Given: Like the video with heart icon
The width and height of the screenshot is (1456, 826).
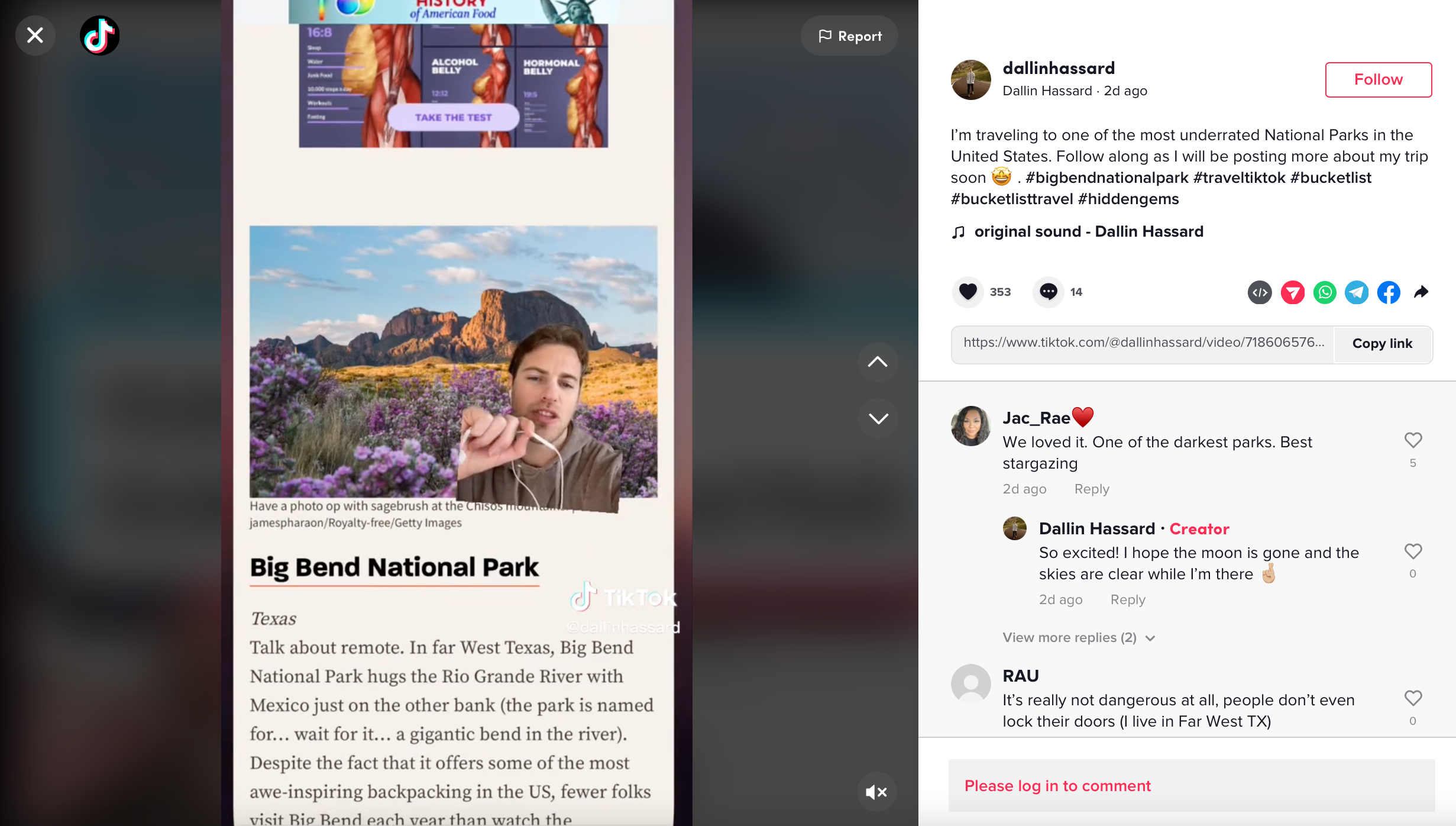Looking at the screenshot, I should pos(968,292).
